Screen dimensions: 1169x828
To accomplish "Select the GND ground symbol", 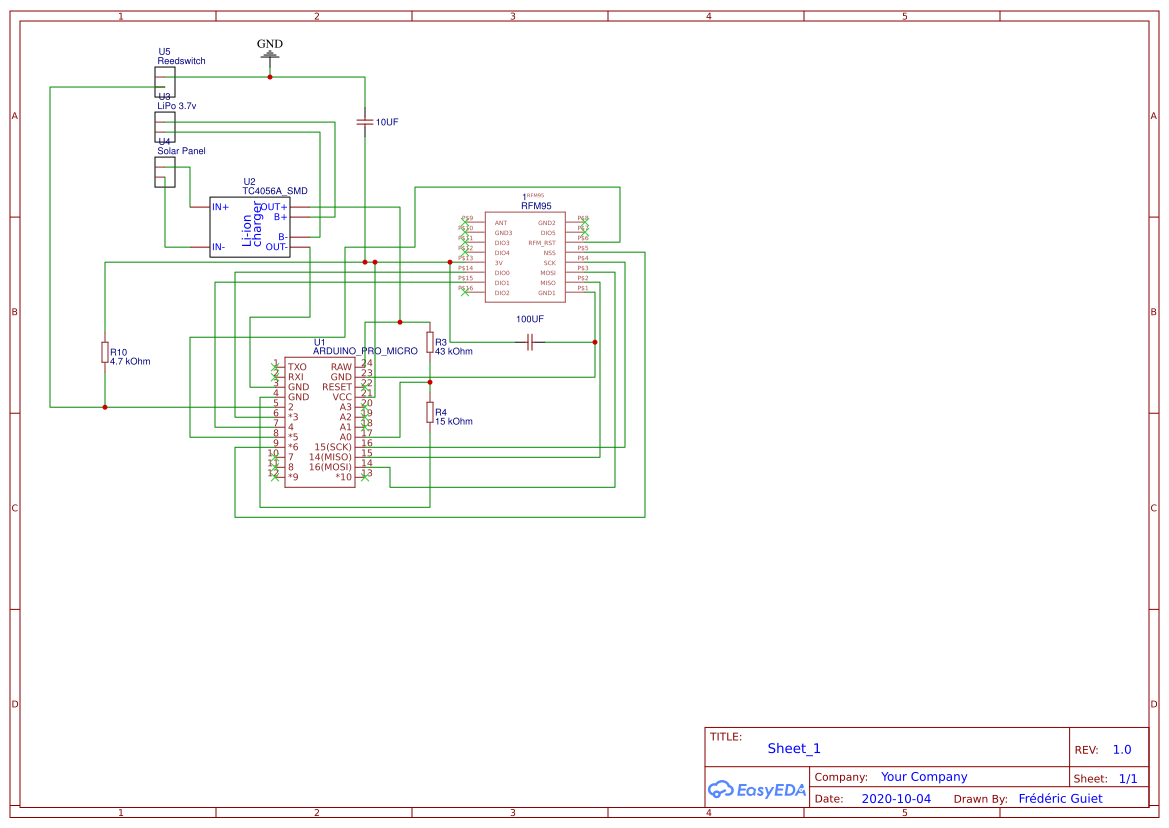I will [x=268, y=52].
